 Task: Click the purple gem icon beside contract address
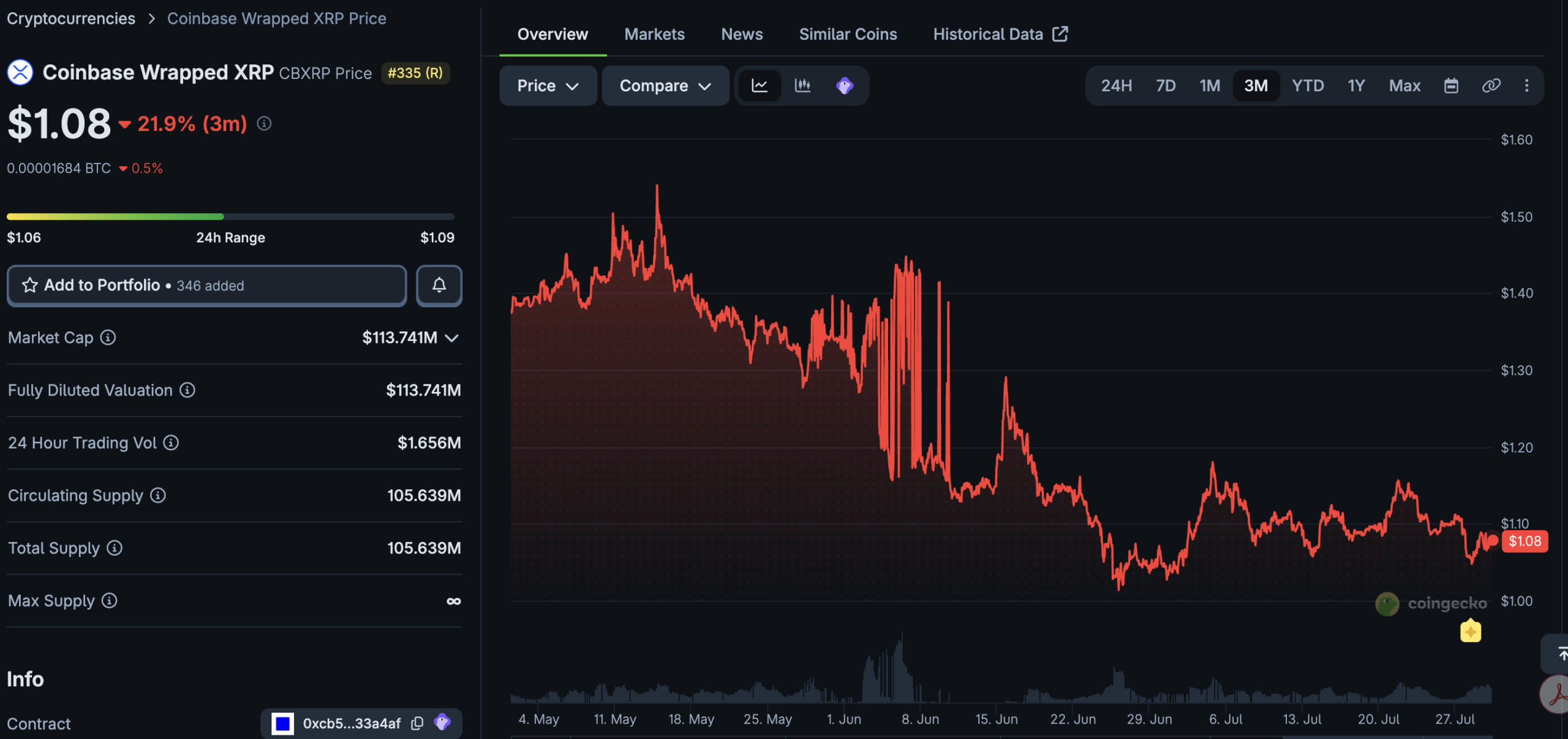click(x=442, y=722)
